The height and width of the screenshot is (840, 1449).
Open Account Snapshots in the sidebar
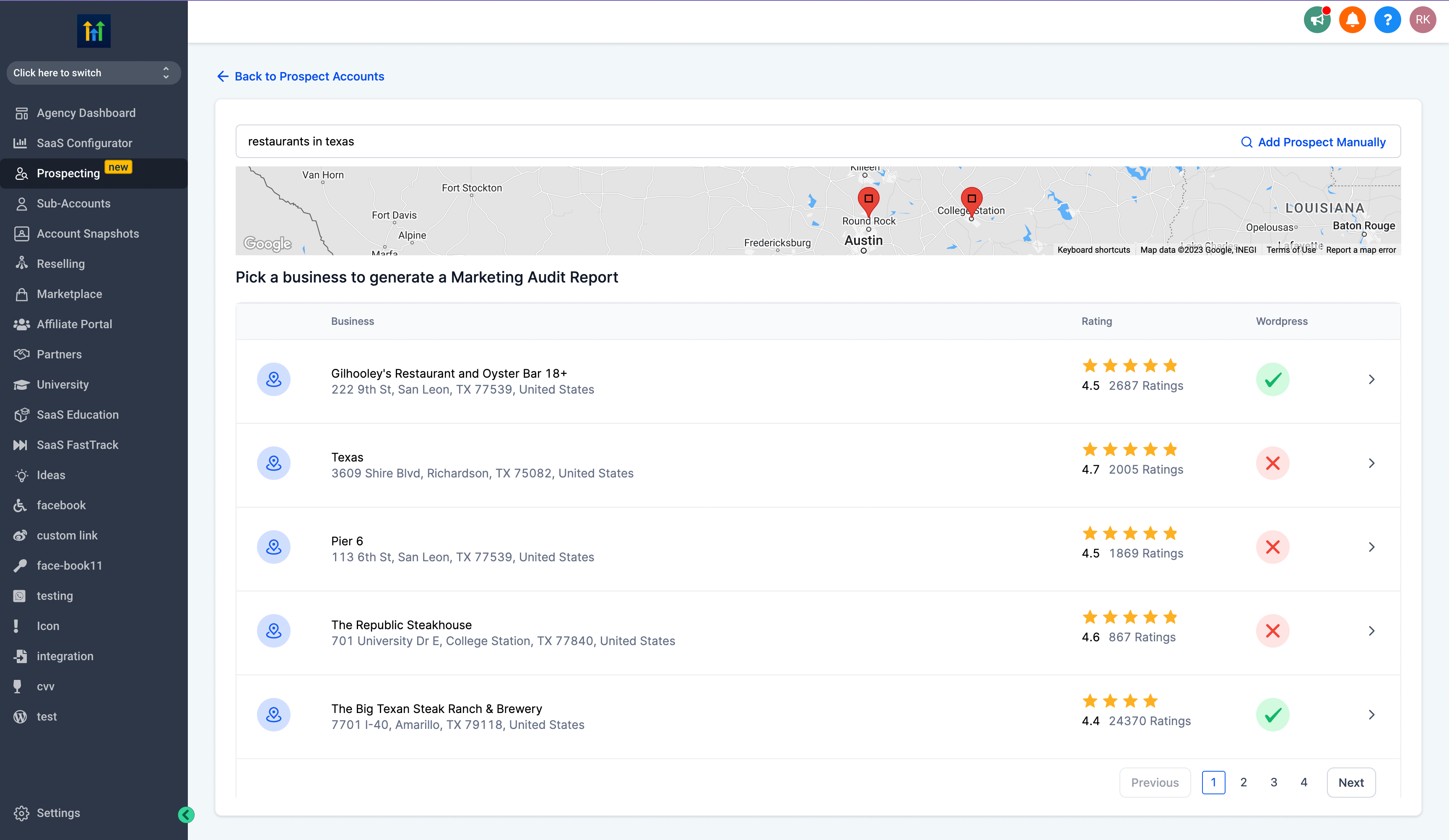coord(94,233)
